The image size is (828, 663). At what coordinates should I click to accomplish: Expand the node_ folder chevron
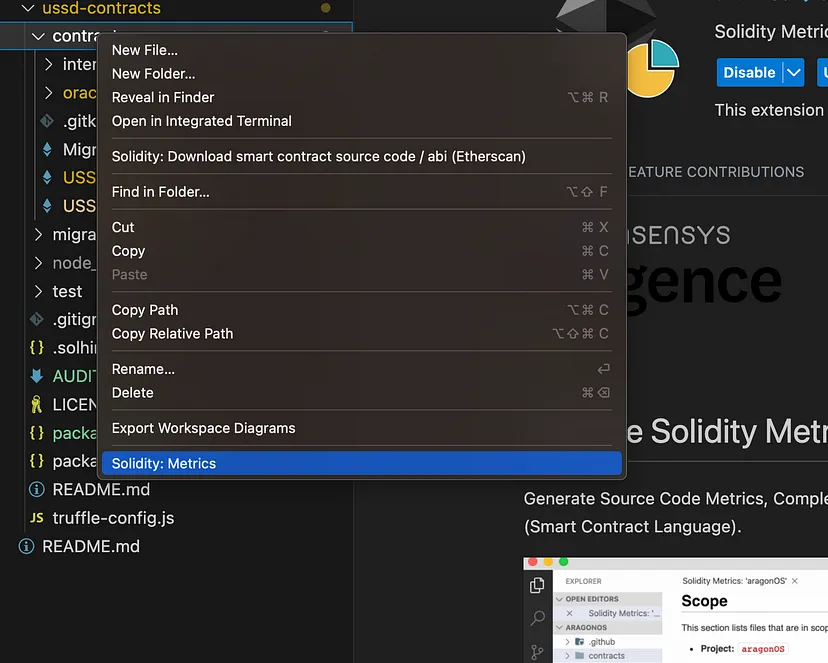click(38, 263)
